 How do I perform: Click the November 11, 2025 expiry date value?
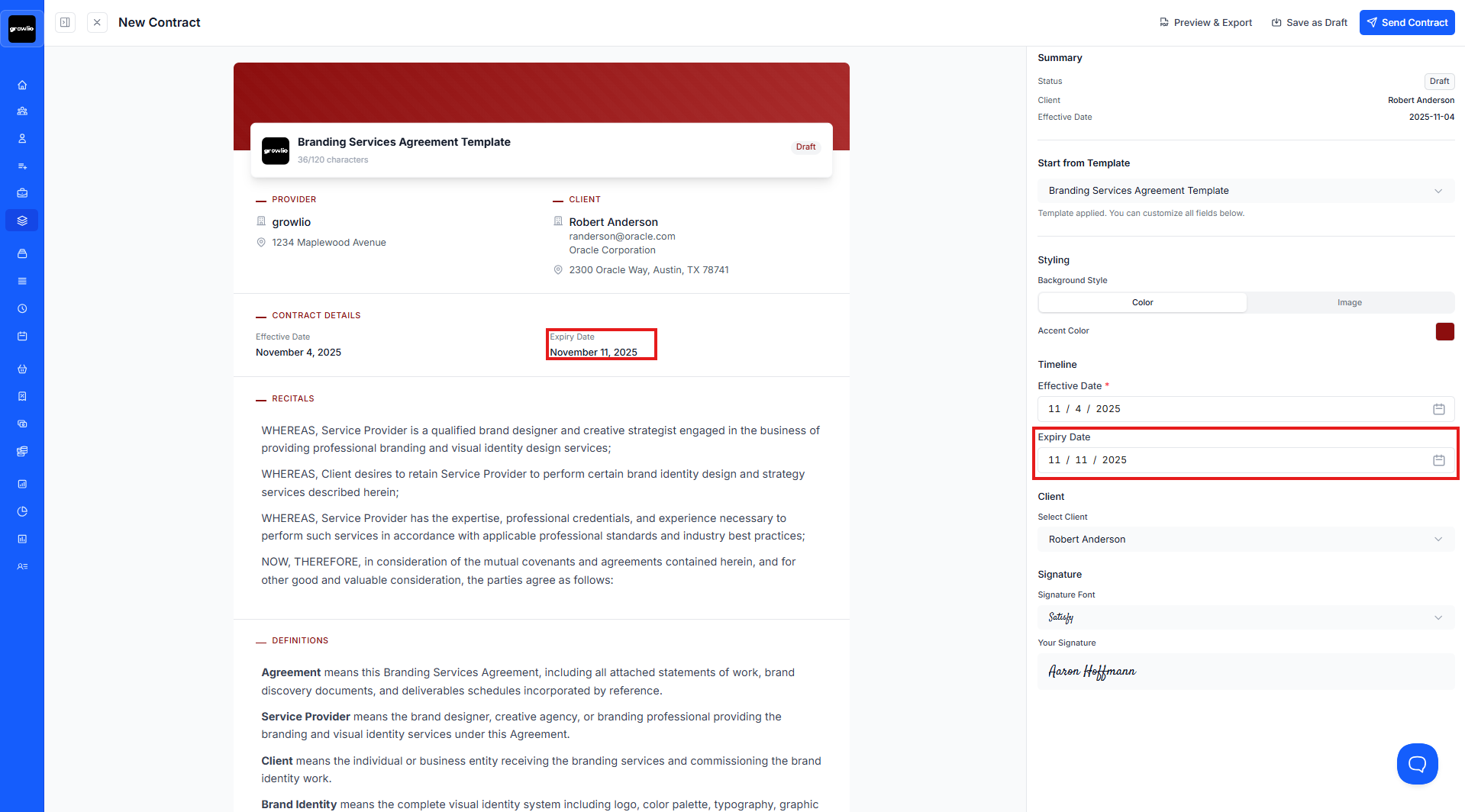tap(593, 353)
